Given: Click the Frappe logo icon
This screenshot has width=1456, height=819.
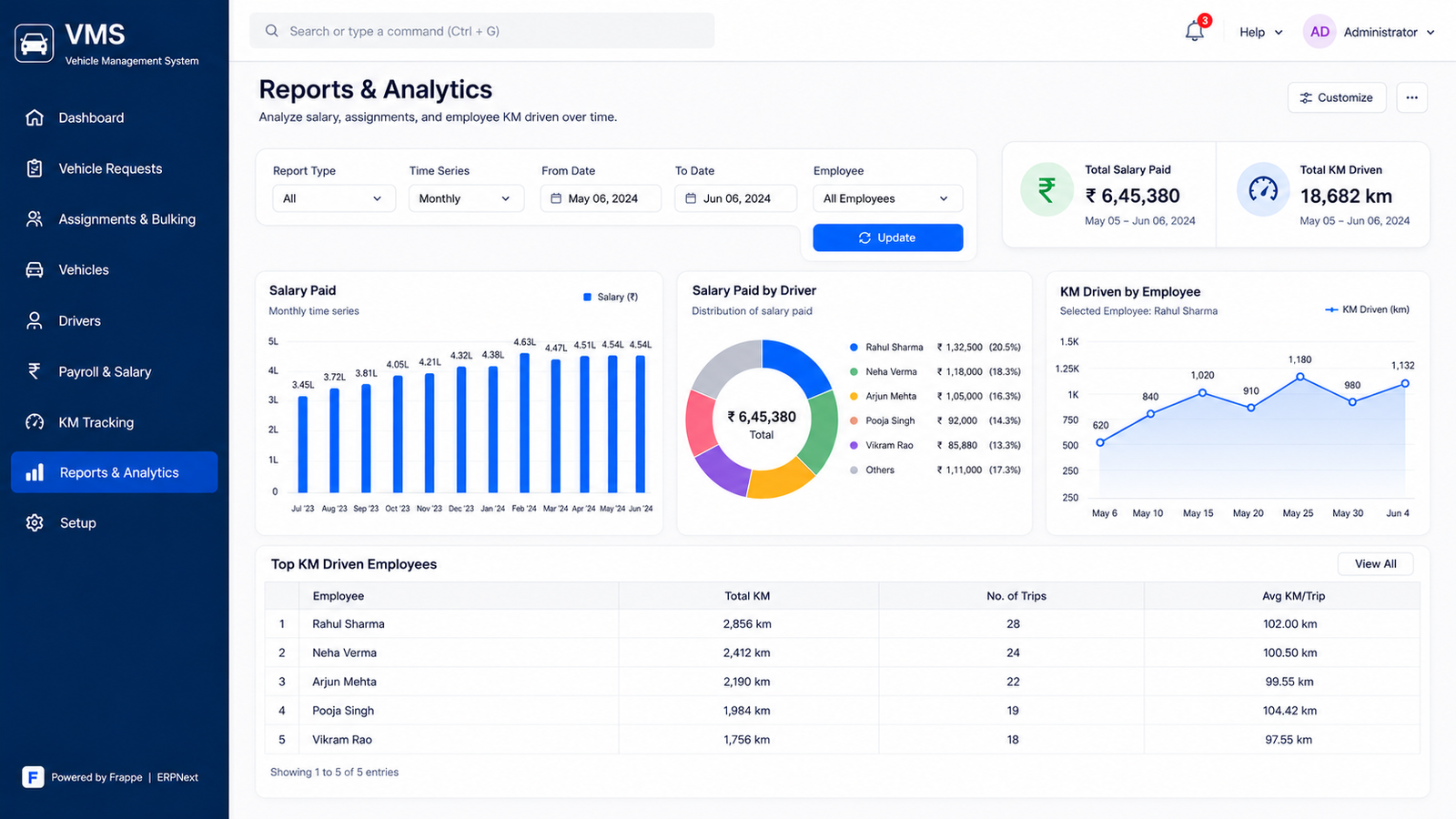Looking at the screenshot, I should point(33,777).
